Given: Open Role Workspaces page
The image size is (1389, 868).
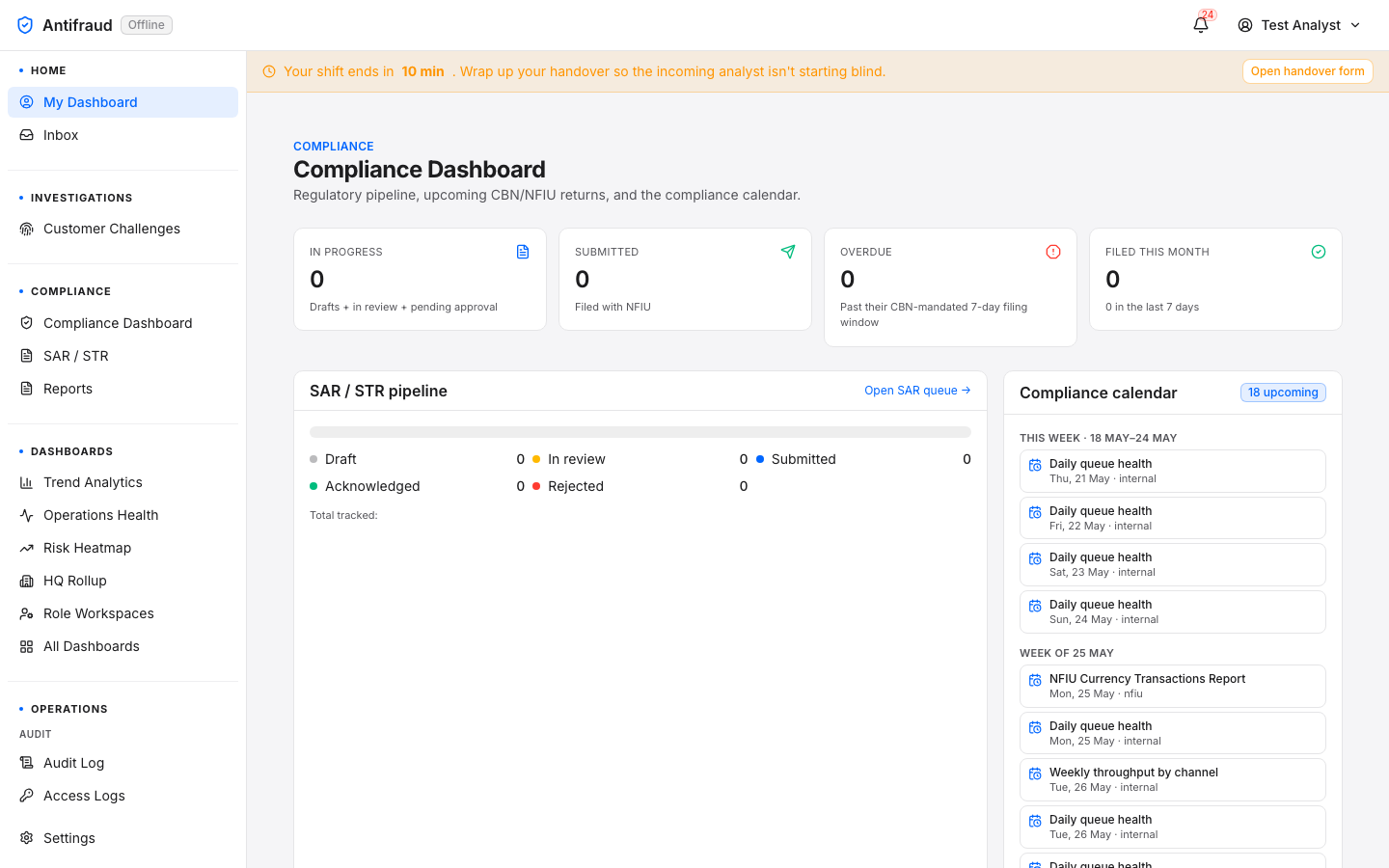Looking at the screenshot, I should (x=123, y=613).
